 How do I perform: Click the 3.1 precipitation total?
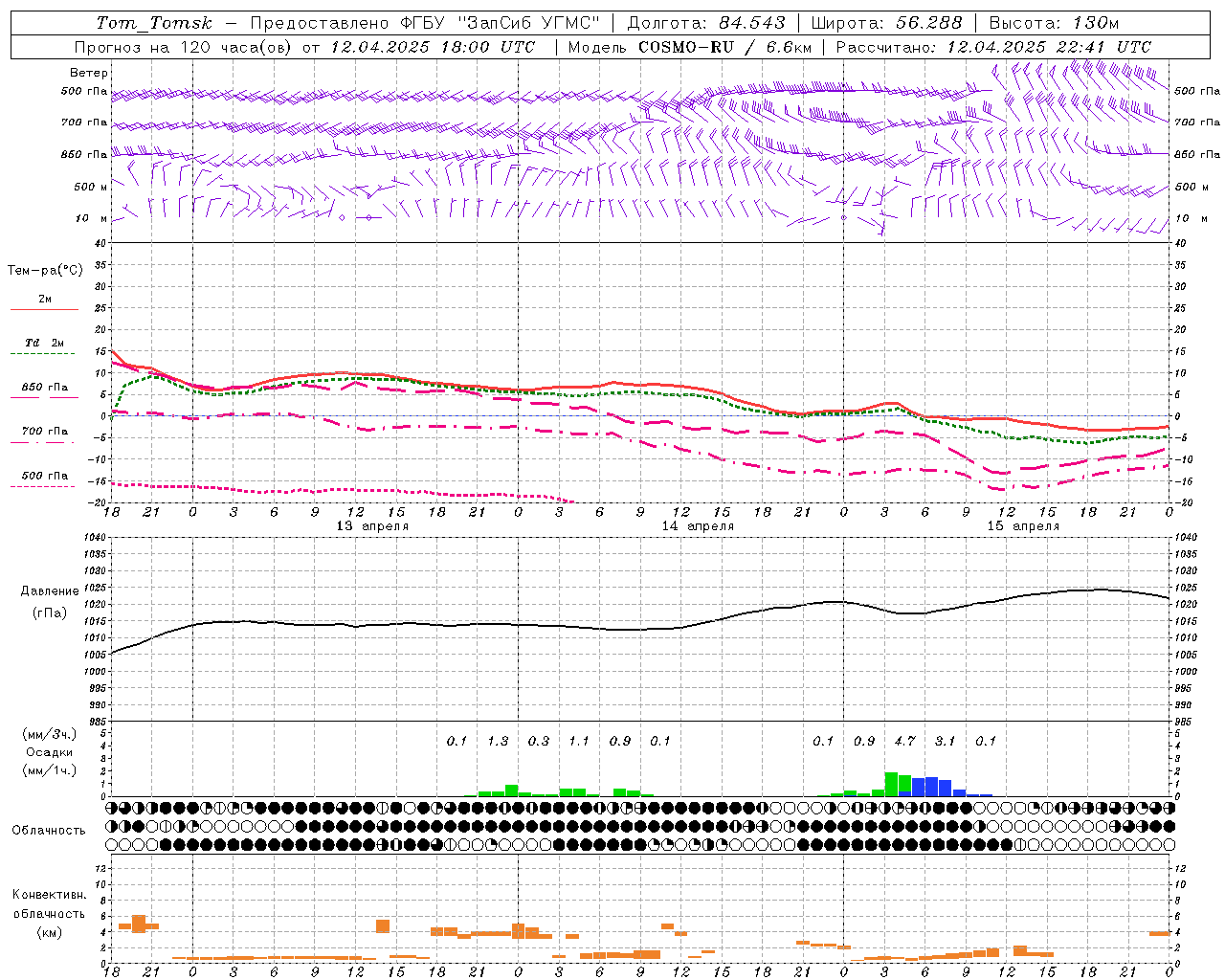(946, 742)
